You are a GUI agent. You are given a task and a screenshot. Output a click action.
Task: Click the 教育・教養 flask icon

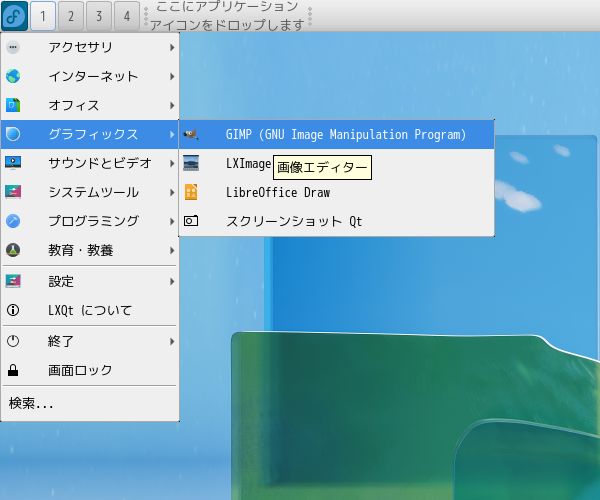point(13,250)
